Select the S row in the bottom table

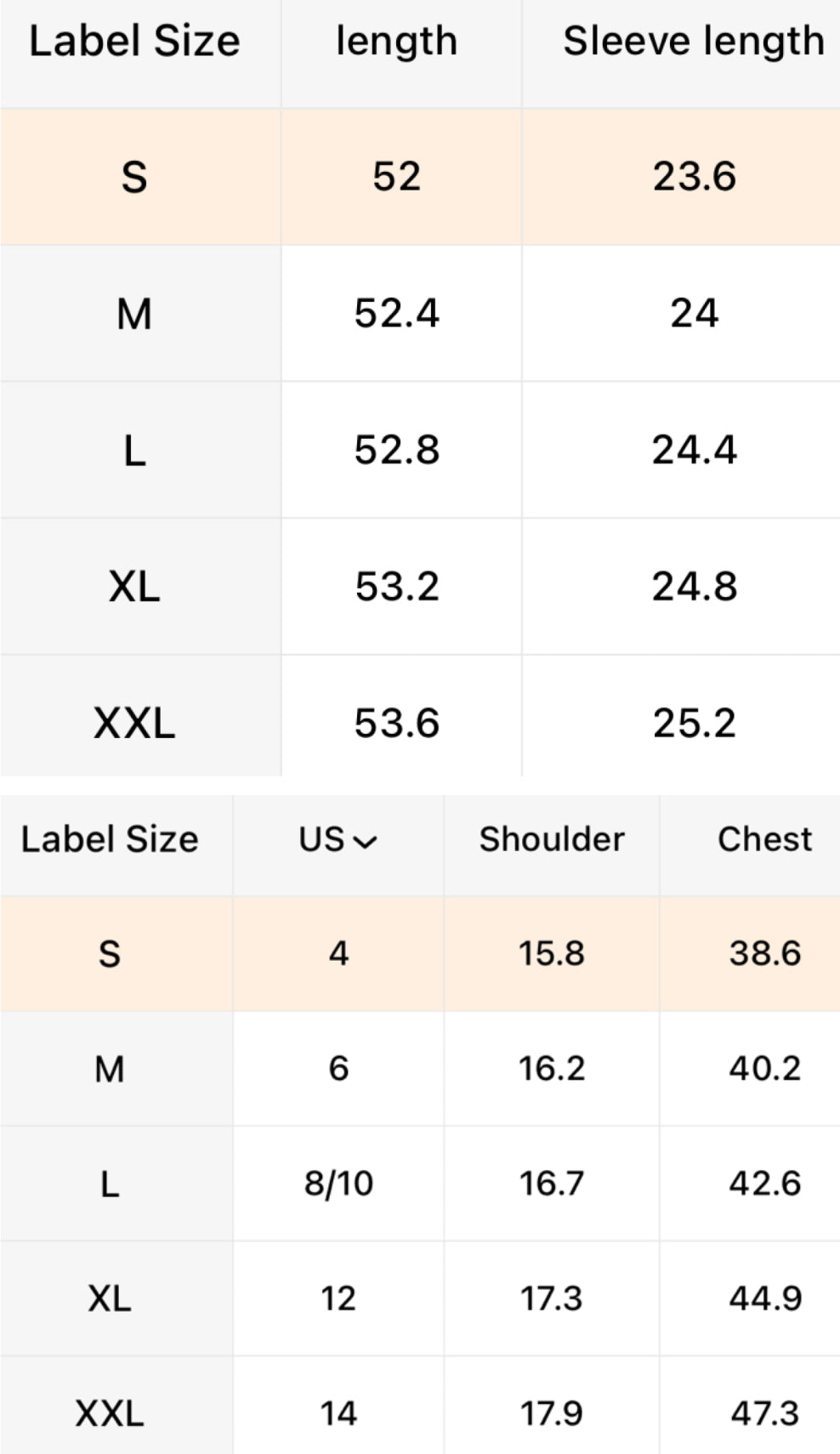pos(110,954)
